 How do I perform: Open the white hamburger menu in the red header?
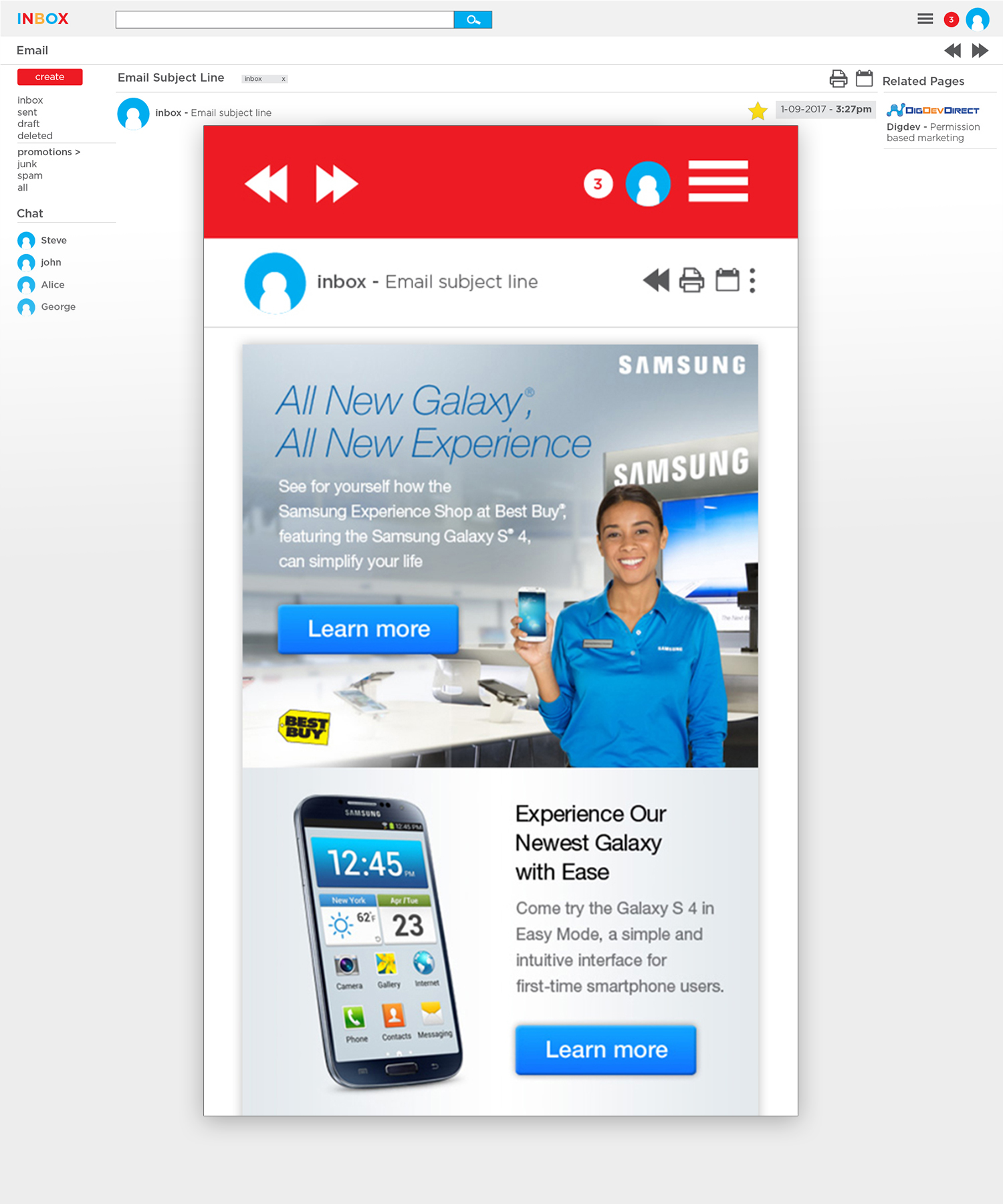click(718, 181)
